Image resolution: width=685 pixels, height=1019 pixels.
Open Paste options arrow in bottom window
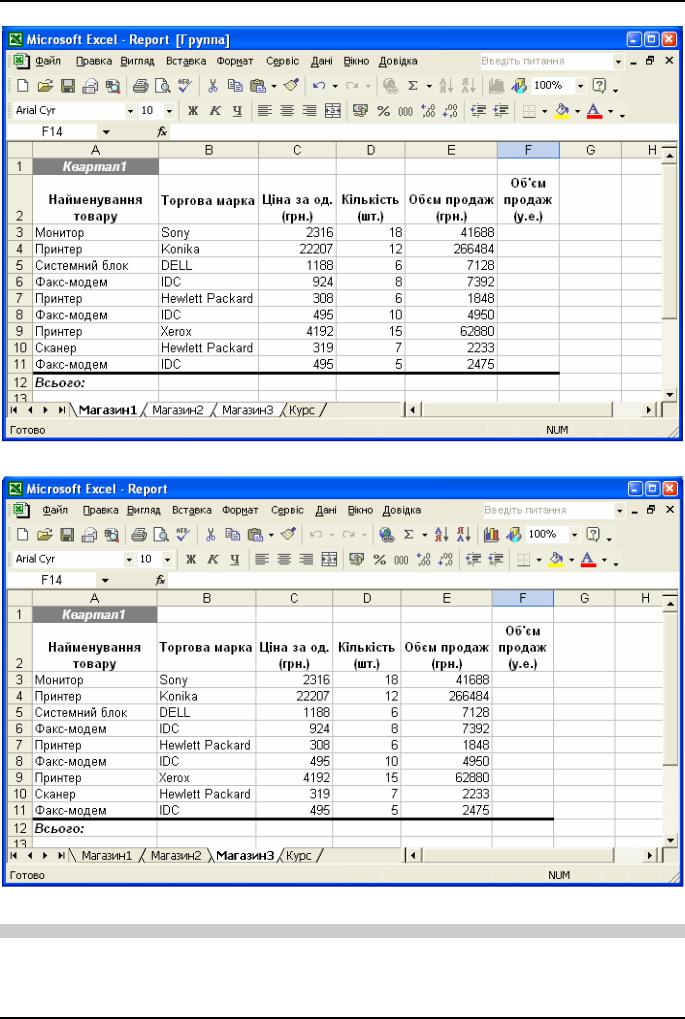point(271,535)
